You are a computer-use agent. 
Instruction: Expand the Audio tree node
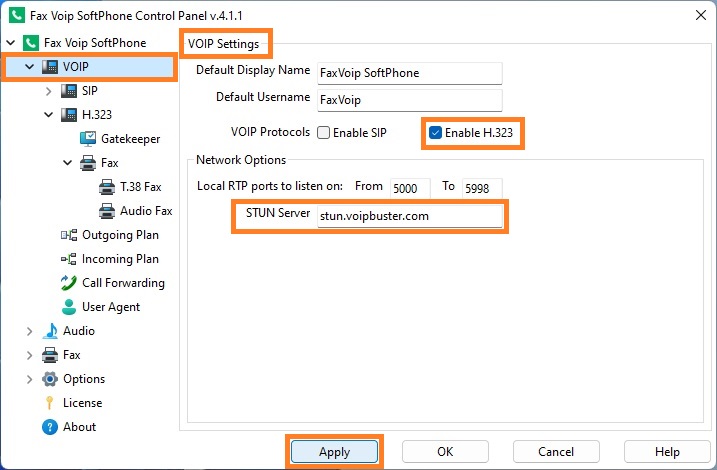pos(29,331)
